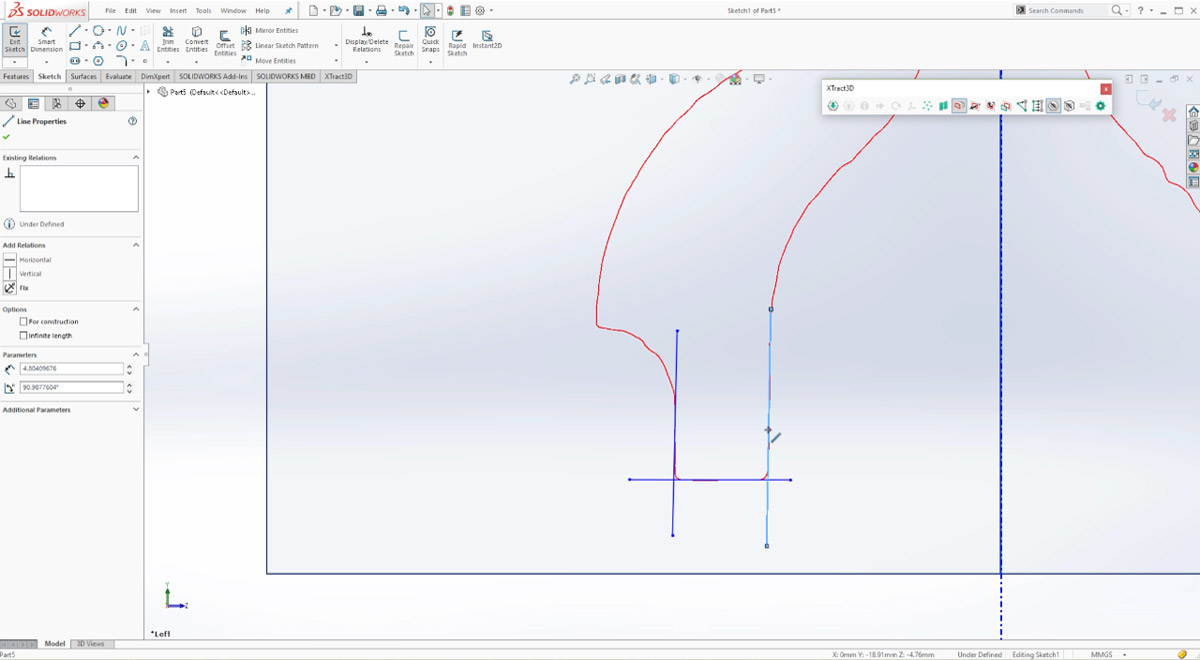Open the Insert menu

(x=178, y=11)
